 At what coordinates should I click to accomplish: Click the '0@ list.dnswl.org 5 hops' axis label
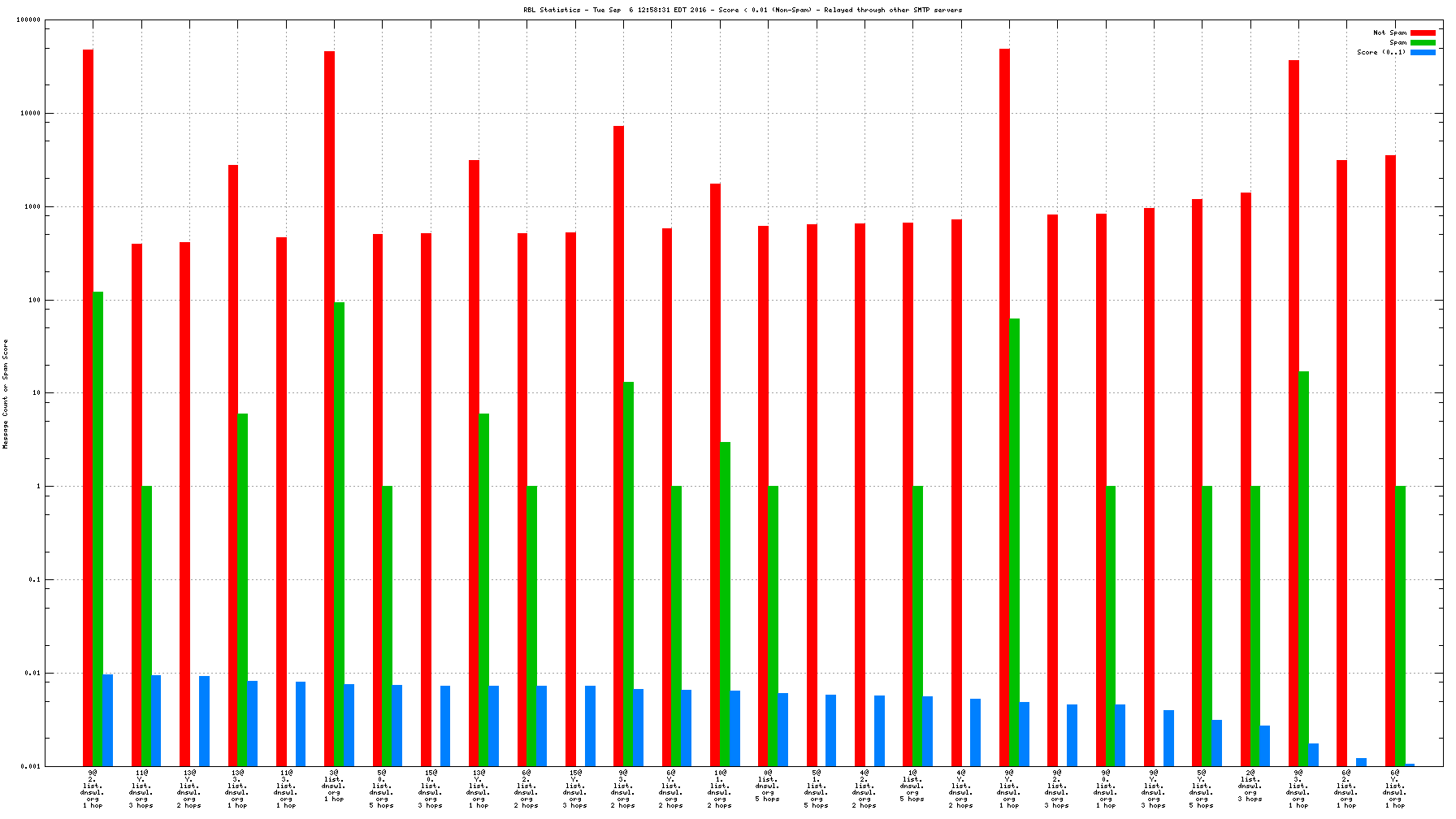pos(768,786)
